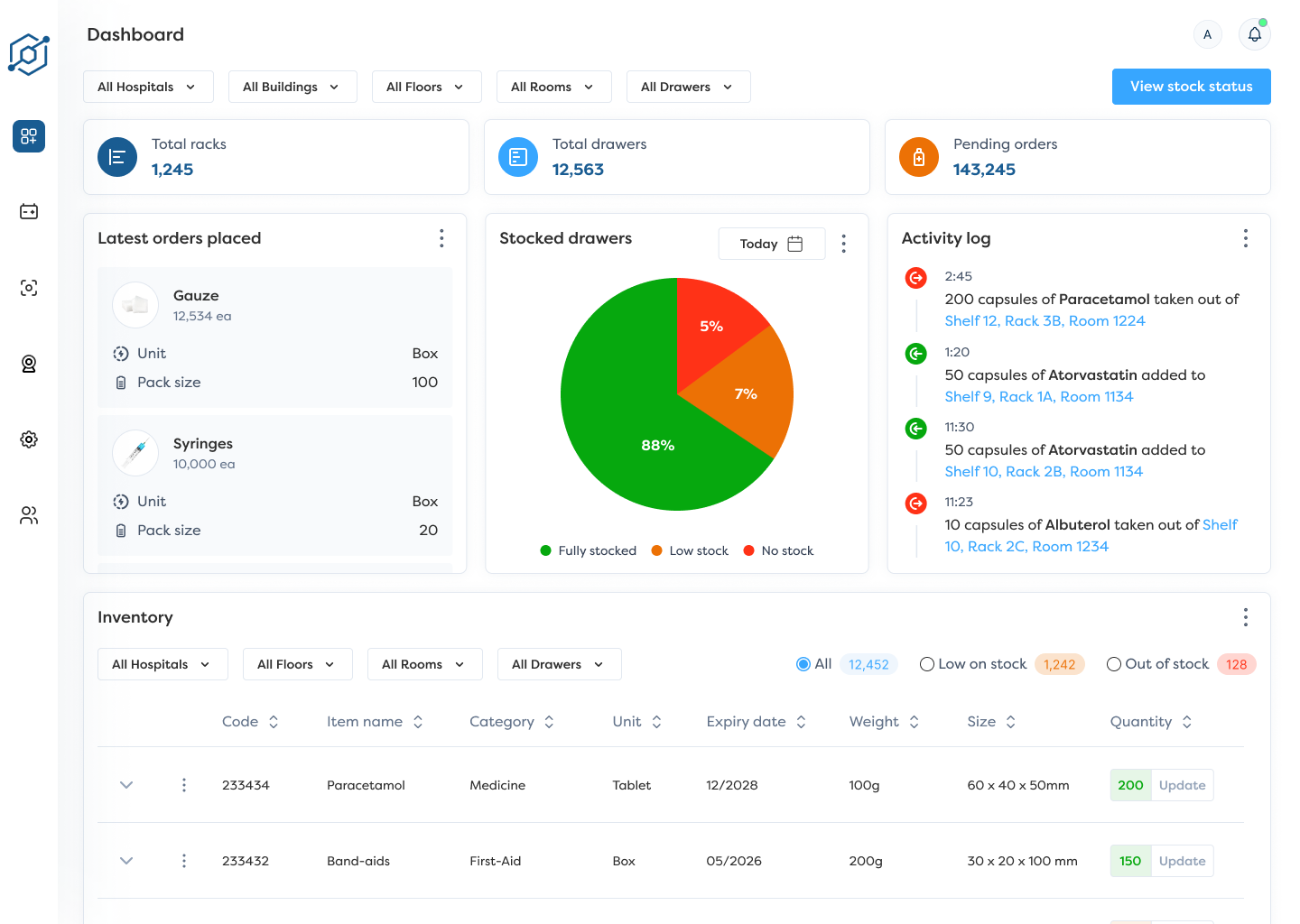Open the All Drawers filter in Inventory
Viewport: 1300px width, 924px height.
click(559, 663)
